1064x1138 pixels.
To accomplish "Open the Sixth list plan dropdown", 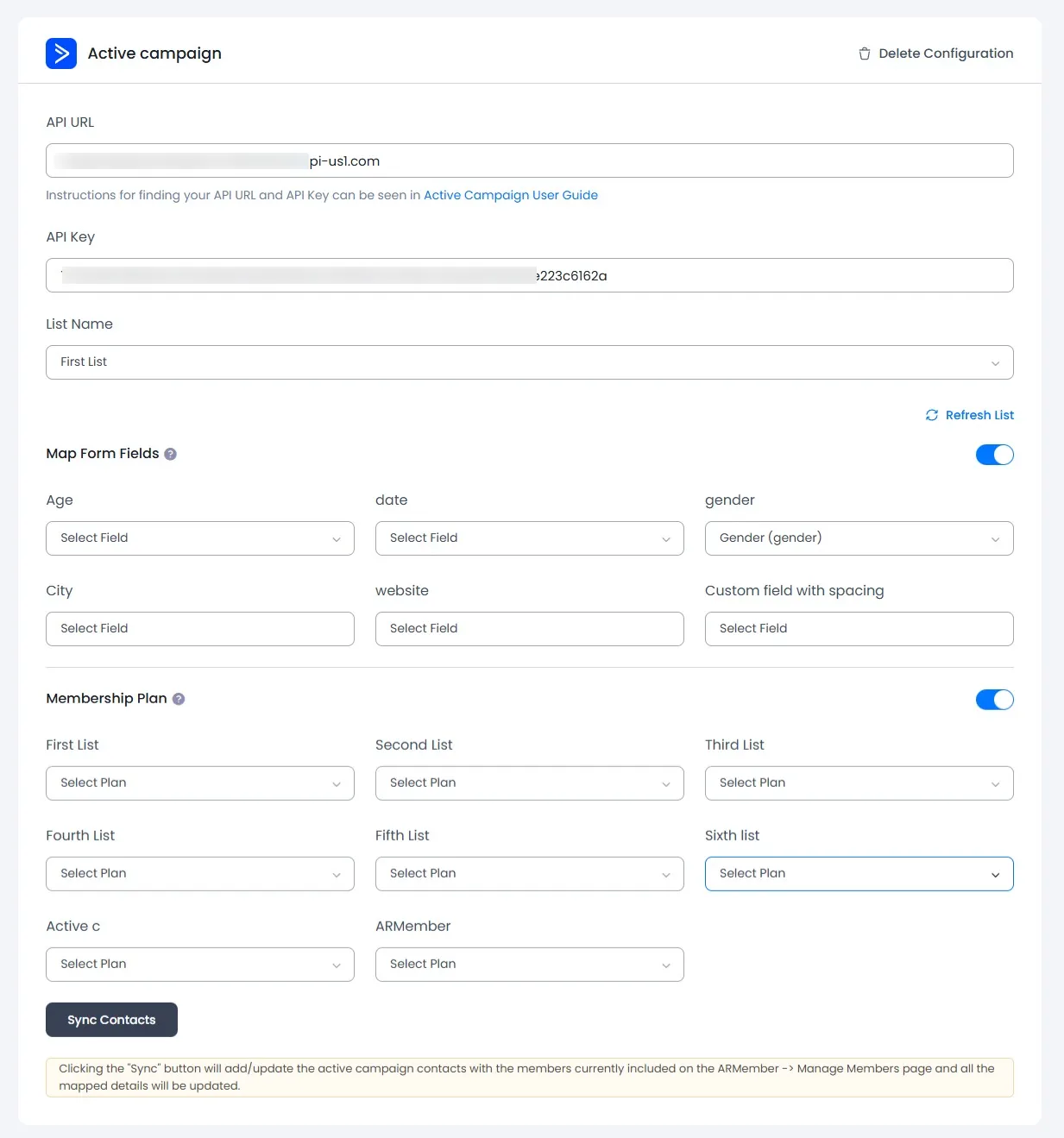I will [x=859, y=874].
